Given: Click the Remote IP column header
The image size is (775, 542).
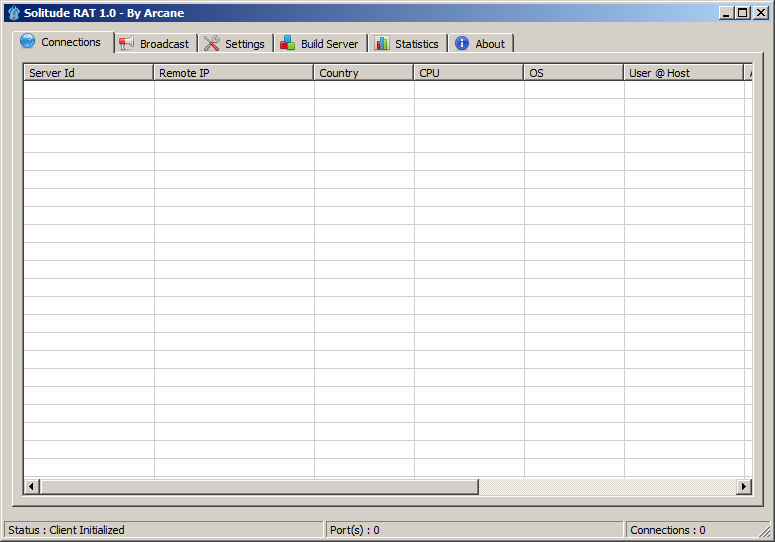Looking at the screenshot, I should pos(233,73).
